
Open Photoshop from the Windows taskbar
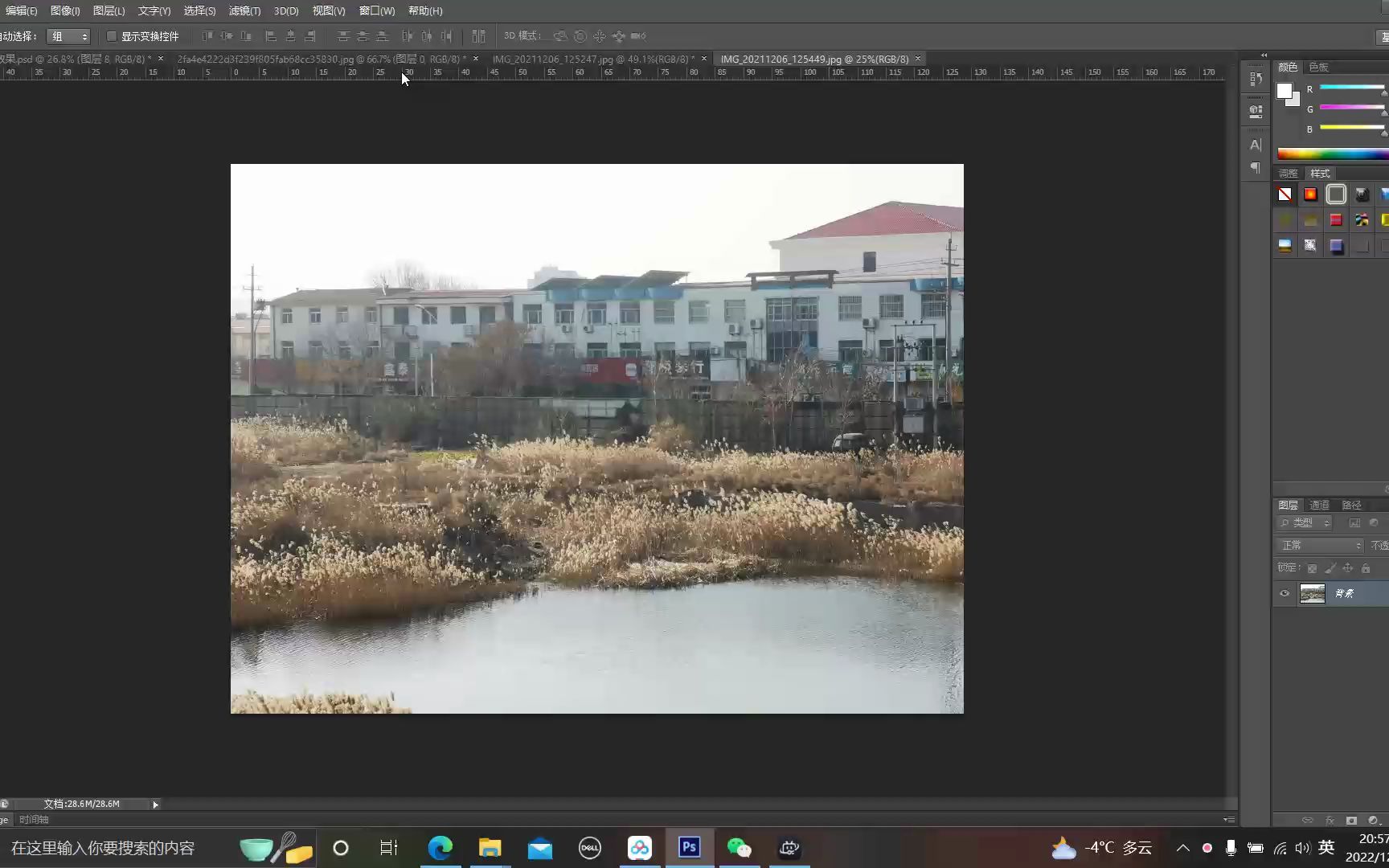point(690,848)
